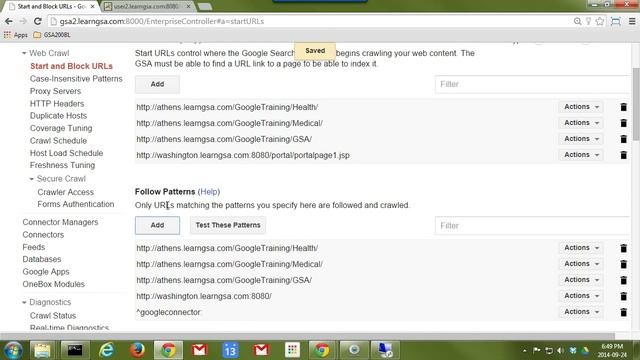
Task: Open Actions dropdown for Health start URL
Action: pos(581,107)
